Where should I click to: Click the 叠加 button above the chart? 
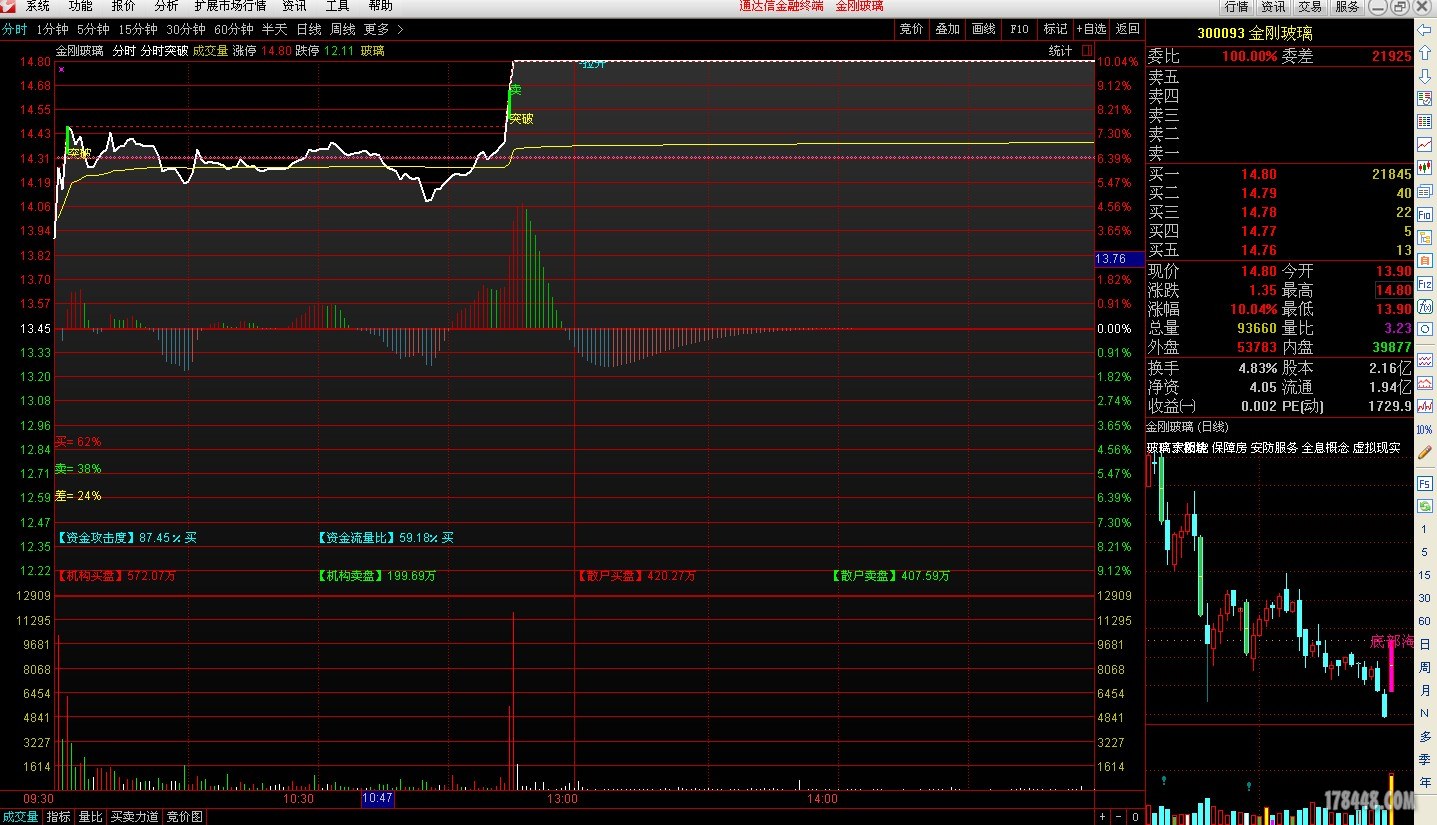[947, 29]
